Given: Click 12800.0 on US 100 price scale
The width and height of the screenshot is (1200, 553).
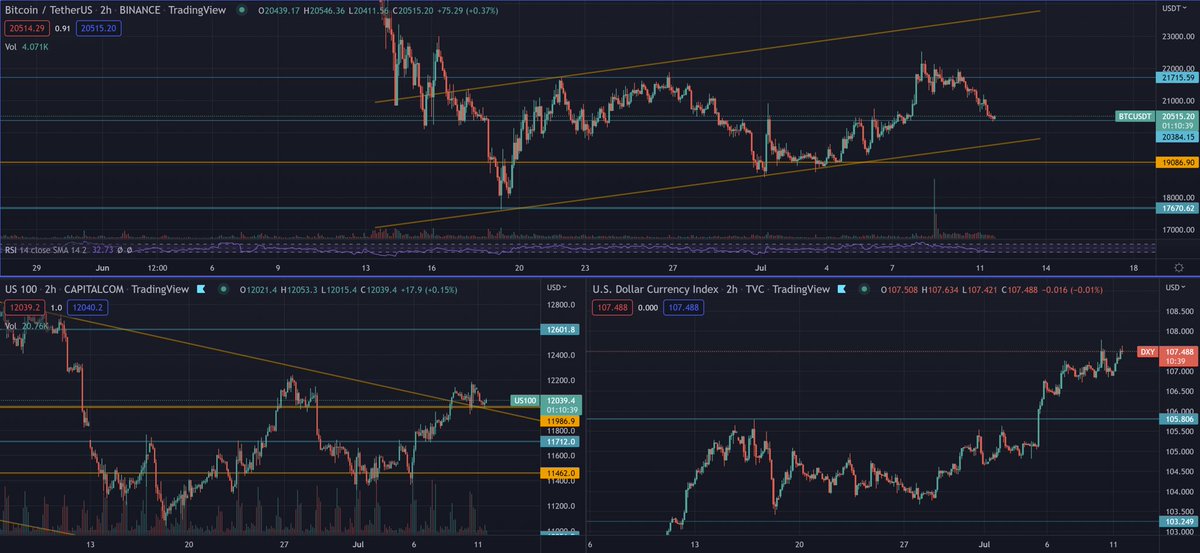Looking at the screenshot, I should 560,305.
